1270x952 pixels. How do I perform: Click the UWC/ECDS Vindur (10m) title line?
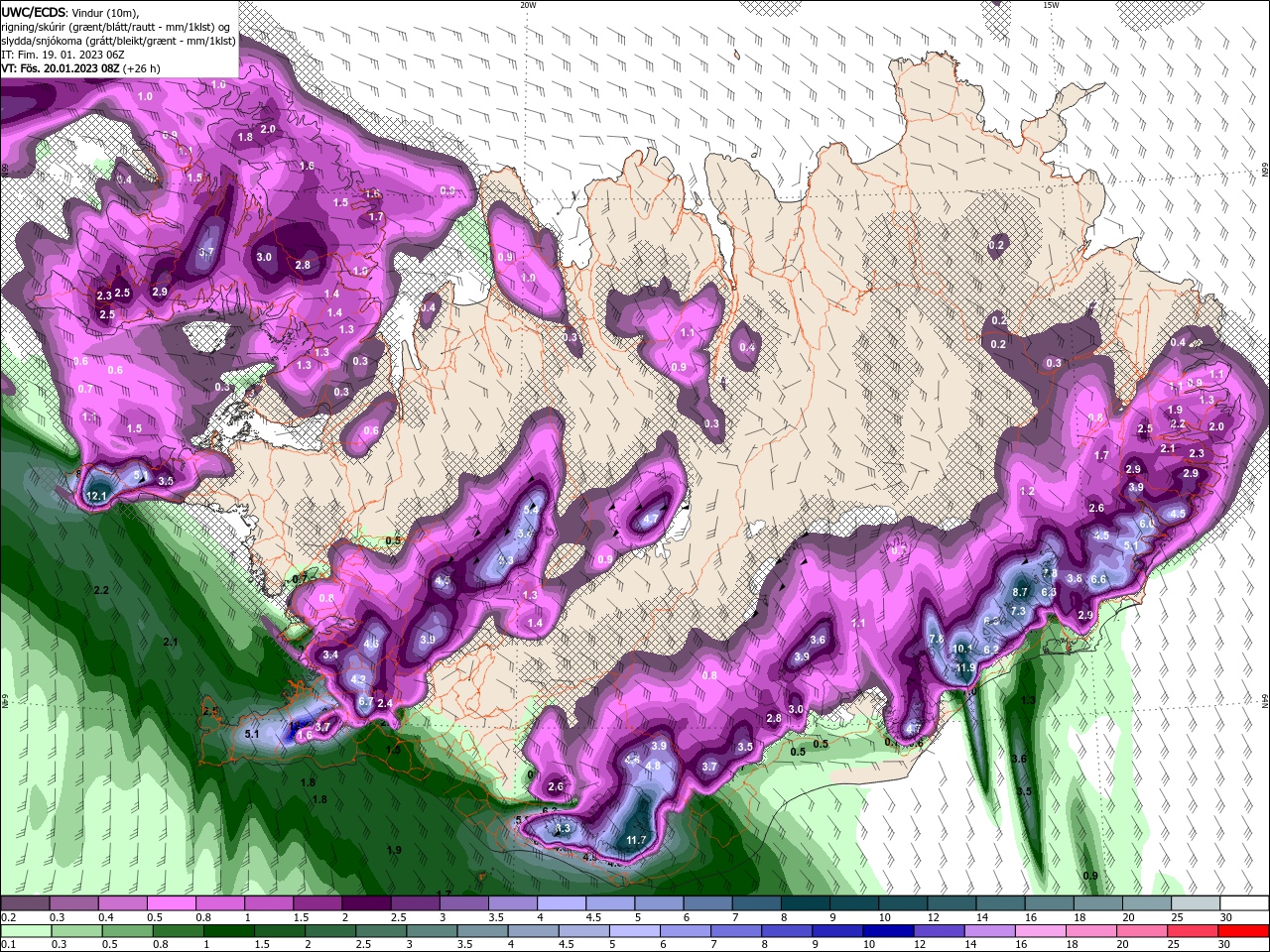click(x=70, y=12)
